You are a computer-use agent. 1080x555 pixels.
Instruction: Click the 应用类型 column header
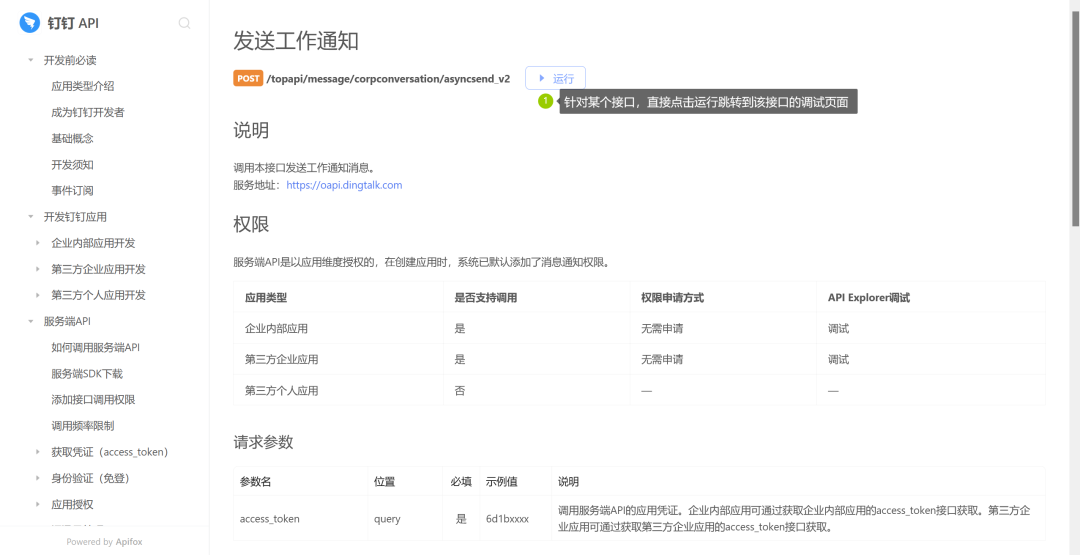pos(266,297)
